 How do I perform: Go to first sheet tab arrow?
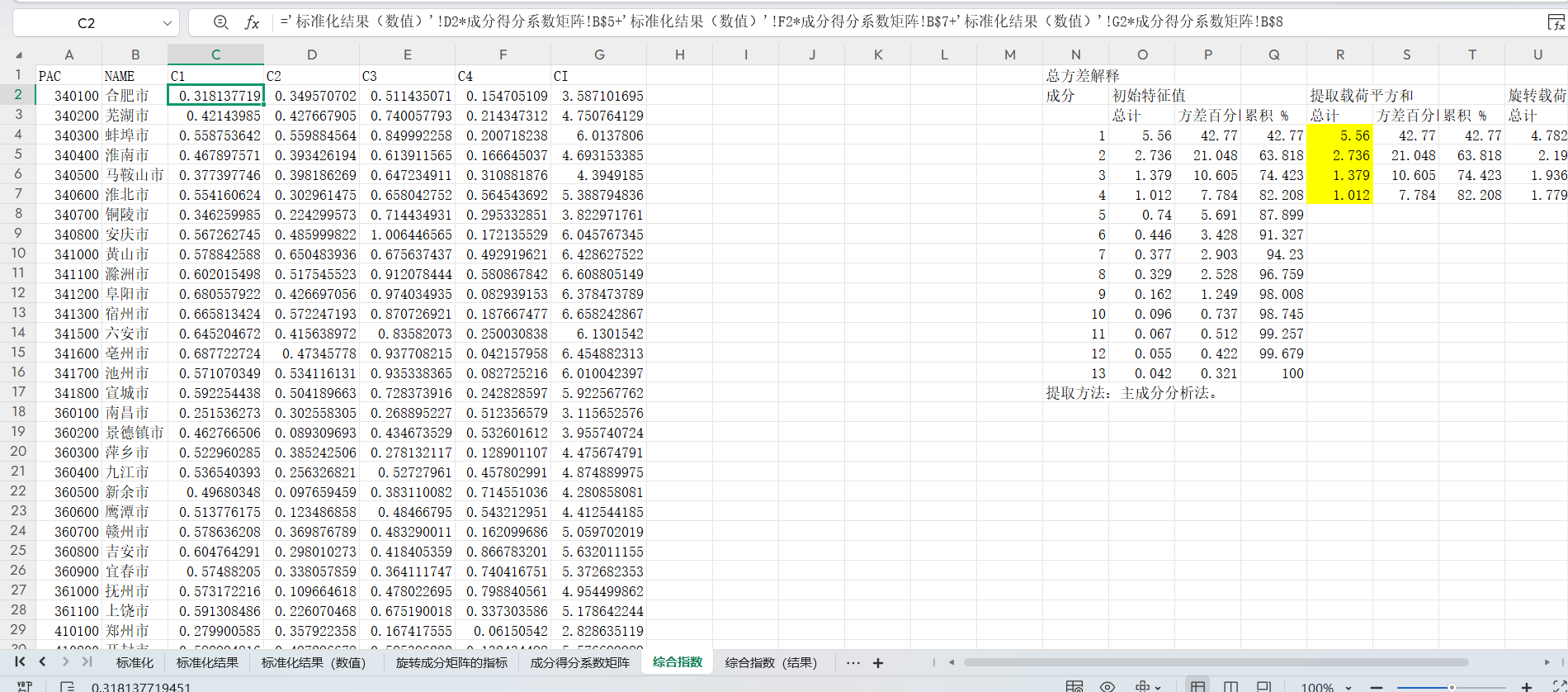[20, 661]
